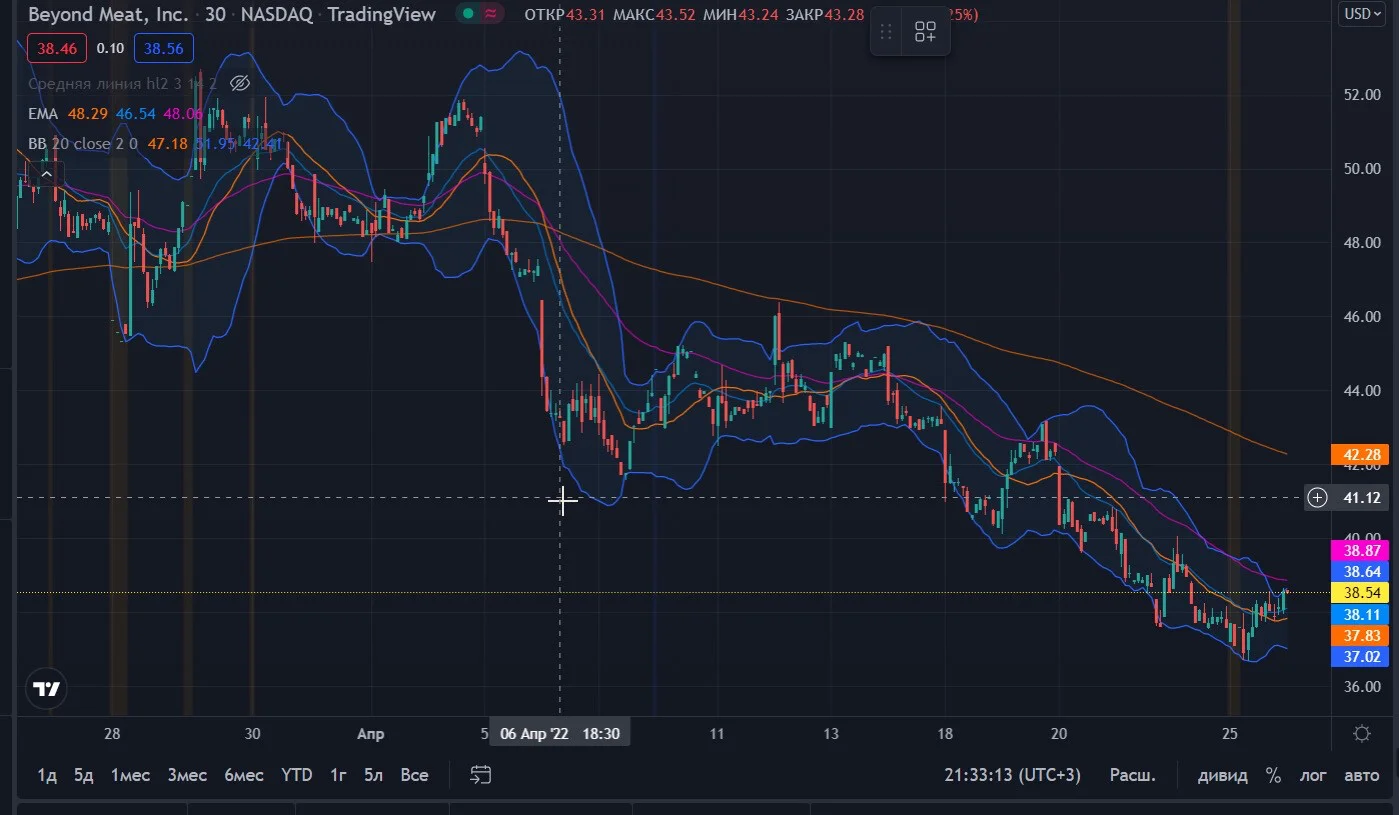
Task: Click the Средняя линия hl2 legend text
Action: 123,83
